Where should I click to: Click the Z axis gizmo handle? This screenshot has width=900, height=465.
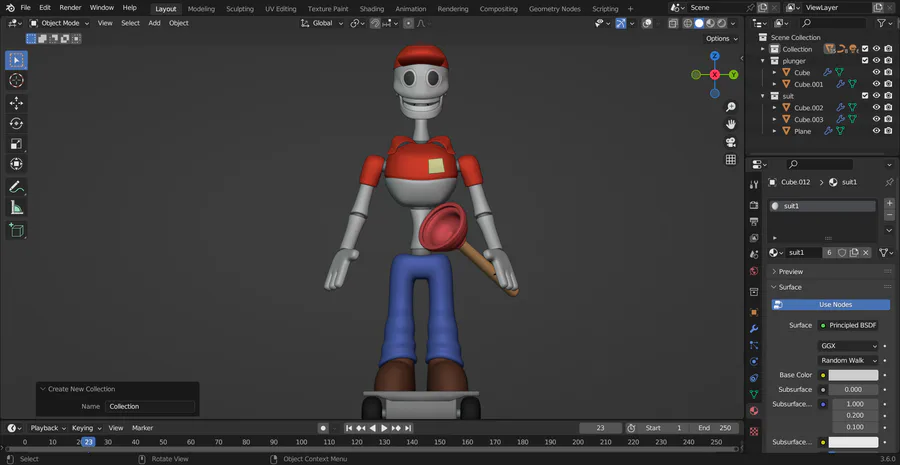tap(715, 56)
